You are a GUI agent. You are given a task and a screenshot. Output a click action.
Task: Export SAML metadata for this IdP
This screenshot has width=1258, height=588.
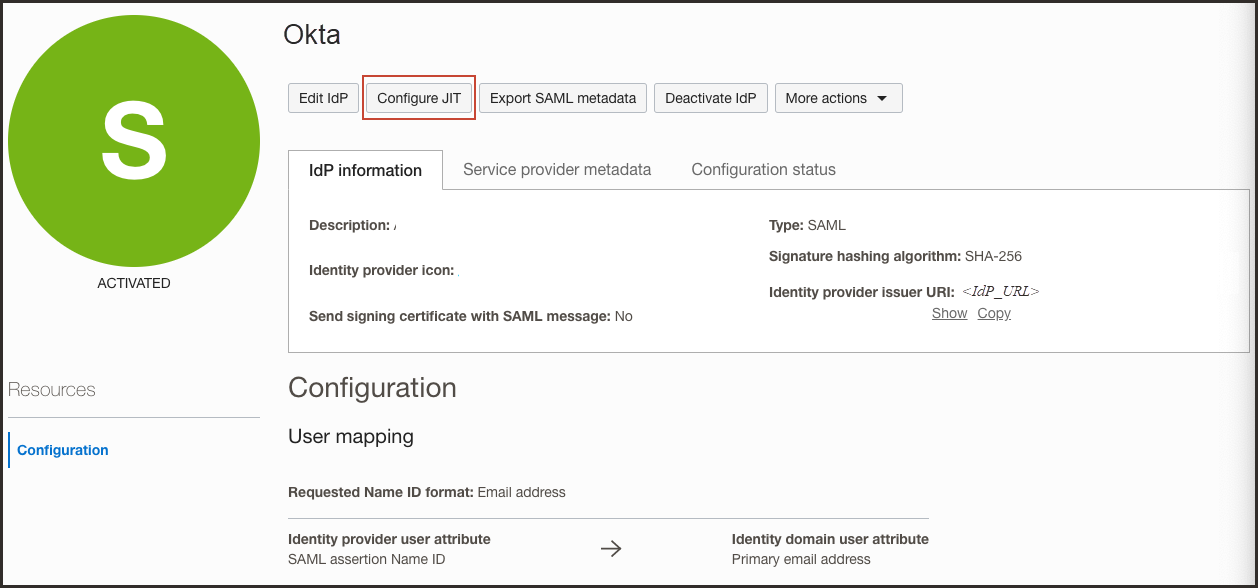[562, 98]
